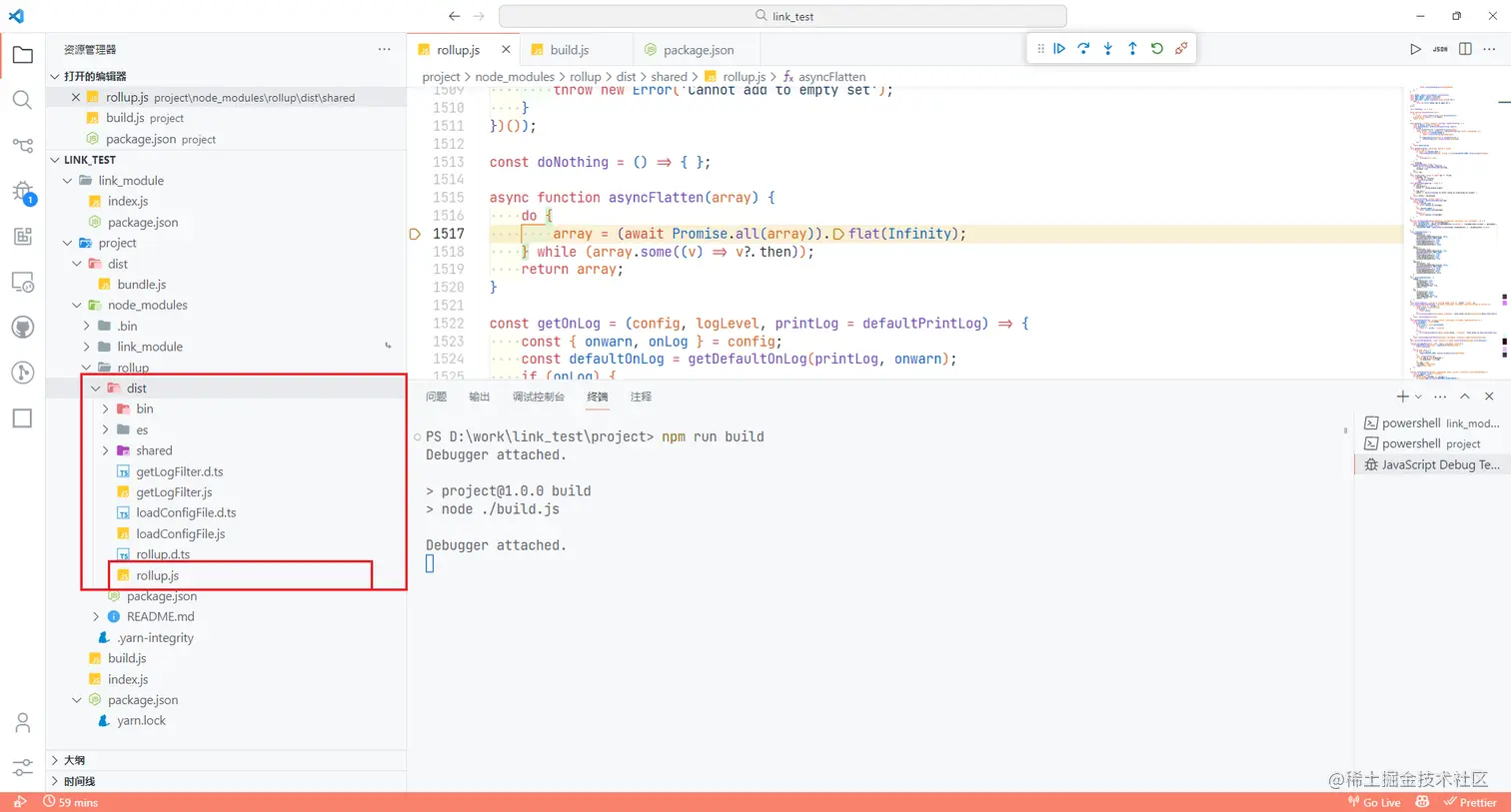Toggle the breakpoint on line 1517
The height and width of the screenshot is (812, 1511).
(415, 233)
